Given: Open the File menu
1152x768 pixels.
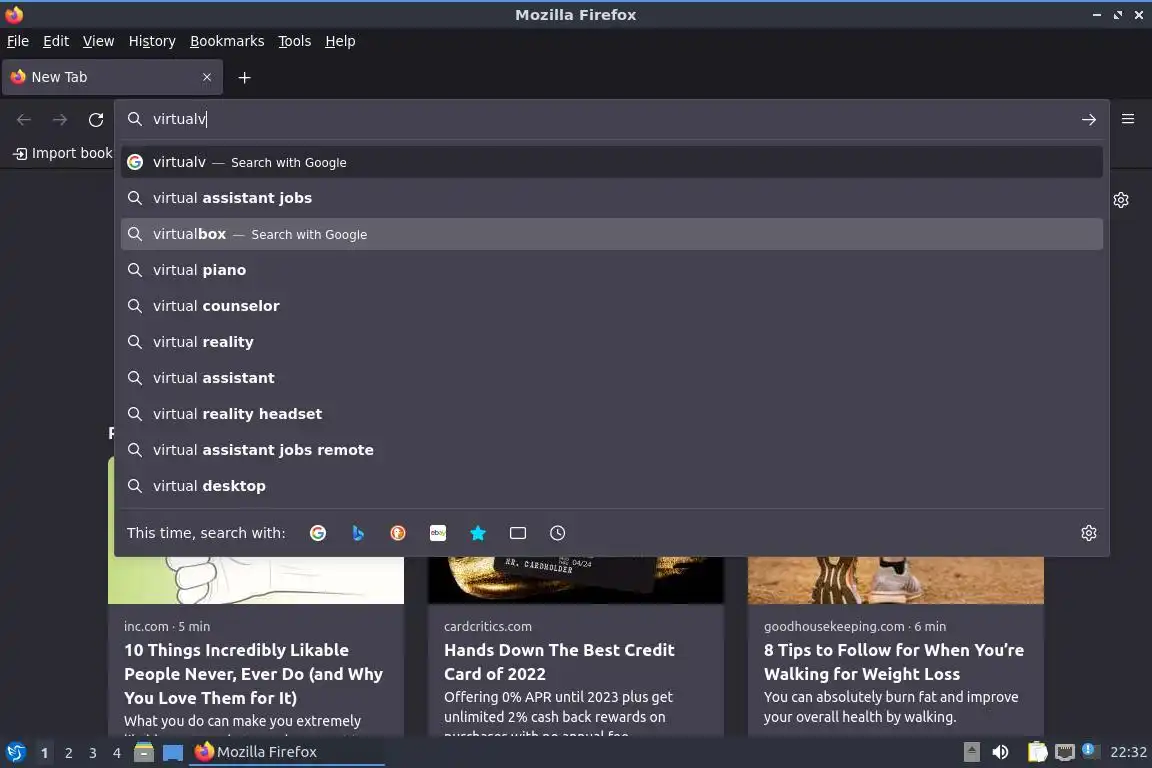Looking at the screenshot, I should 18,41.
